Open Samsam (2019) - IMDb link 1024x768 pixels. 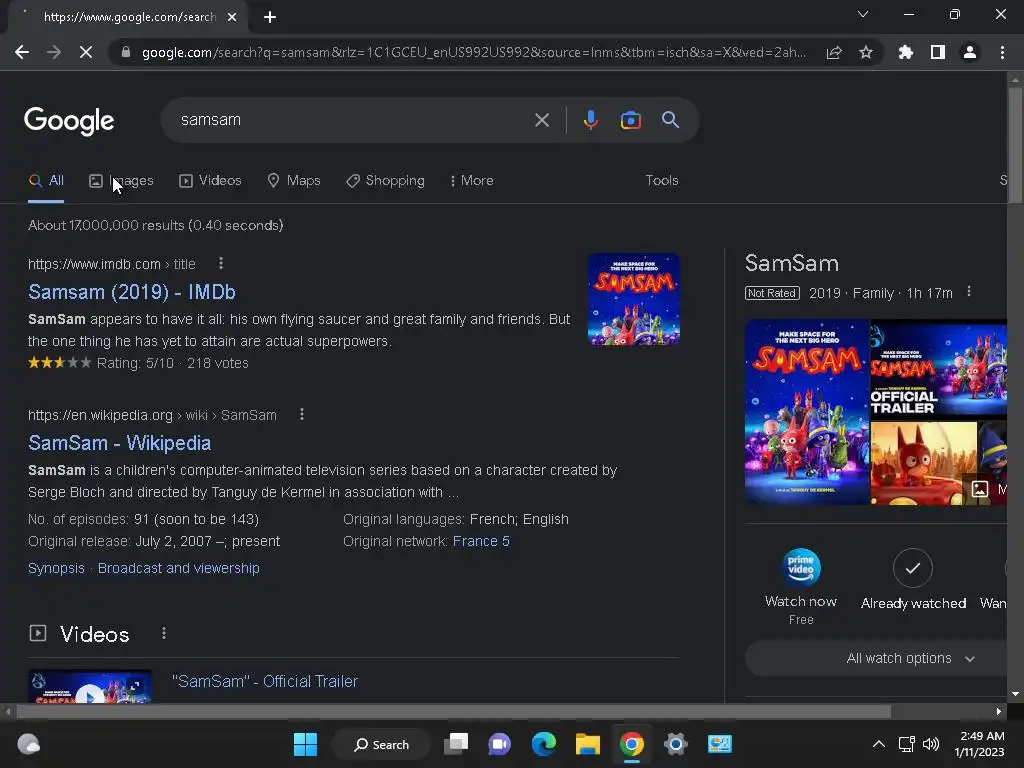pyautogui.click(x=131, y=292)
